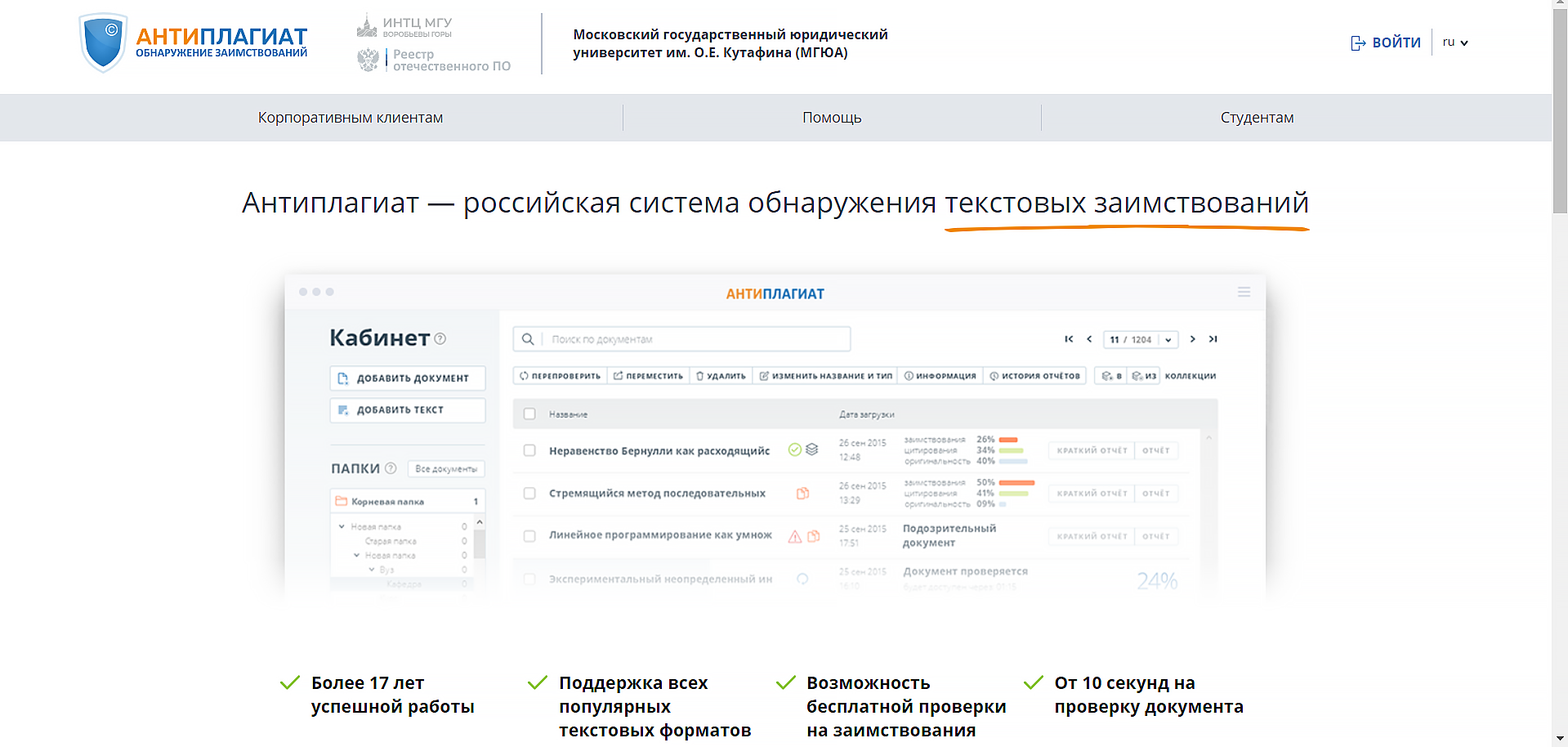Click the folder tree scrollbar in preview

[x=480, y=543]
